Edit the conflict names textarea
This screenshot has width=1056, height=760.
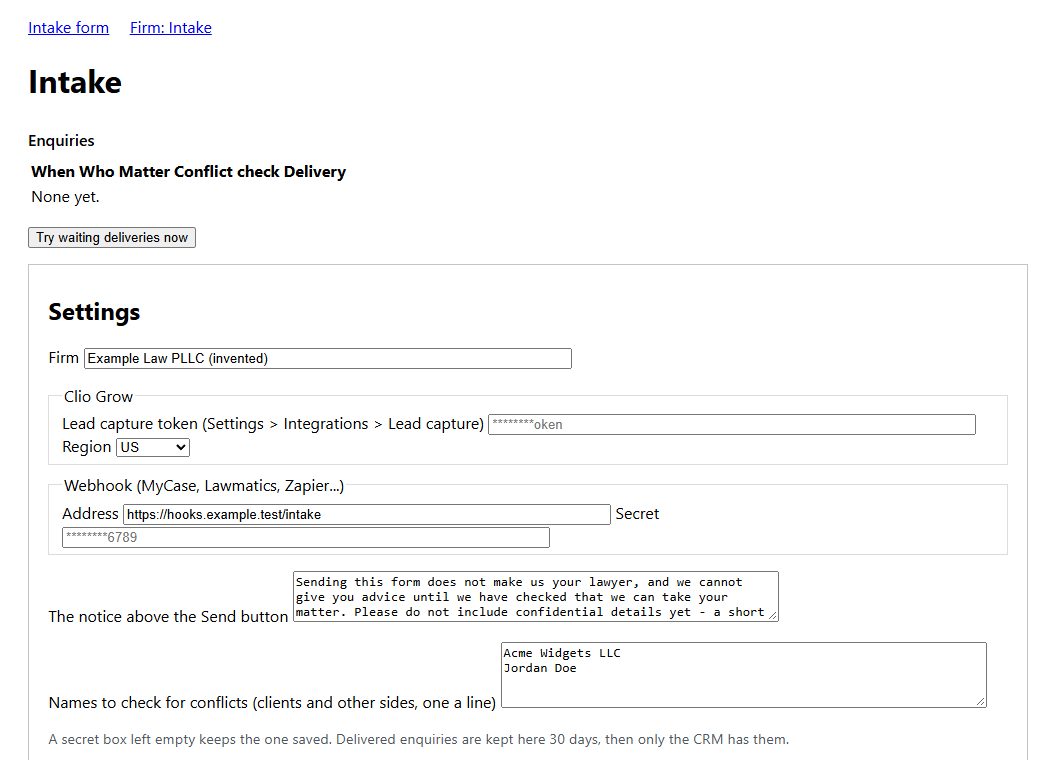point(744,675)
